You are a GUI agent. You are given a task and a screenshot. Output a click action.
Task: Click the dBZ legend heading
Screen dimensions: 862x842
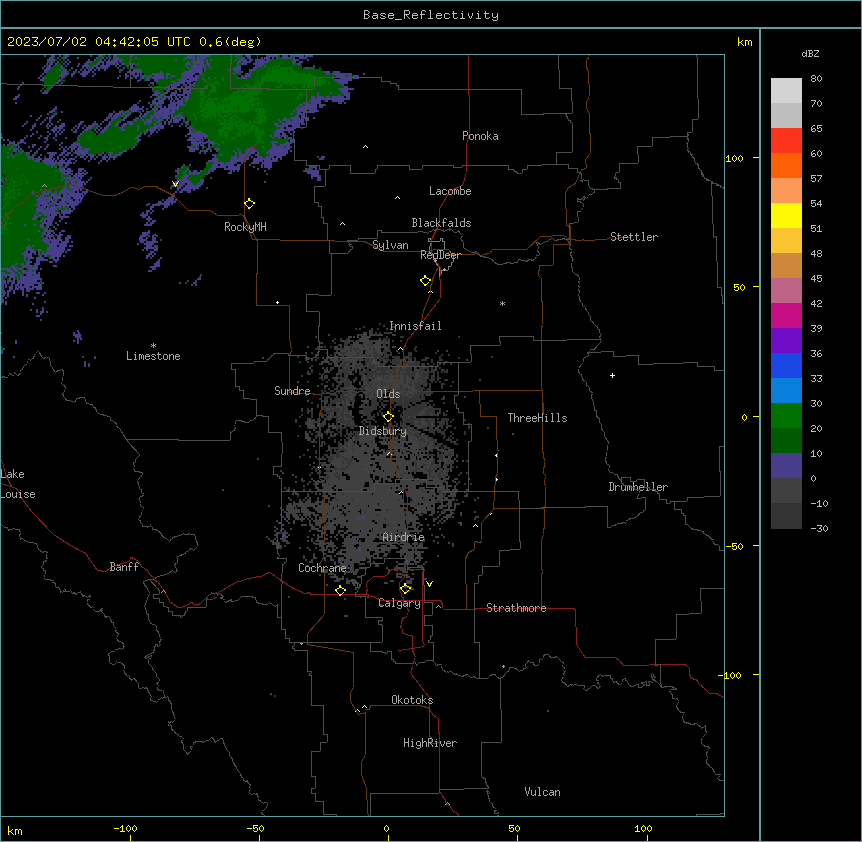coord(810,54)
